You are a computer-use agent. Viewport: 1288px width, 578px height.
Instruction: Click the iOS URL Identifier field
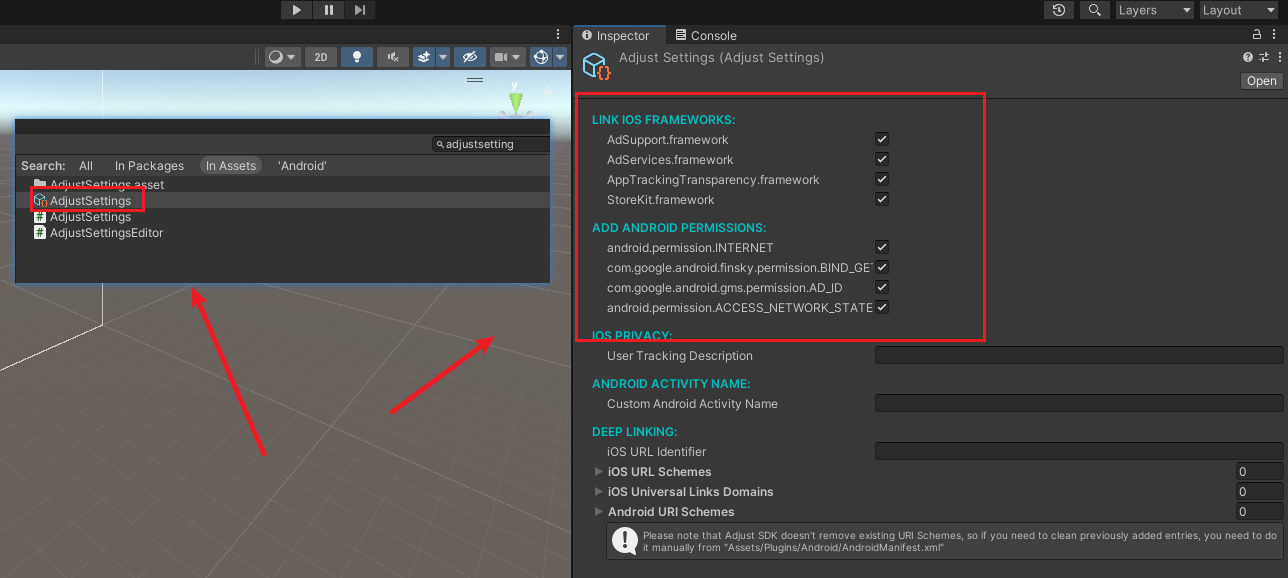click(x=1079, y=451)
